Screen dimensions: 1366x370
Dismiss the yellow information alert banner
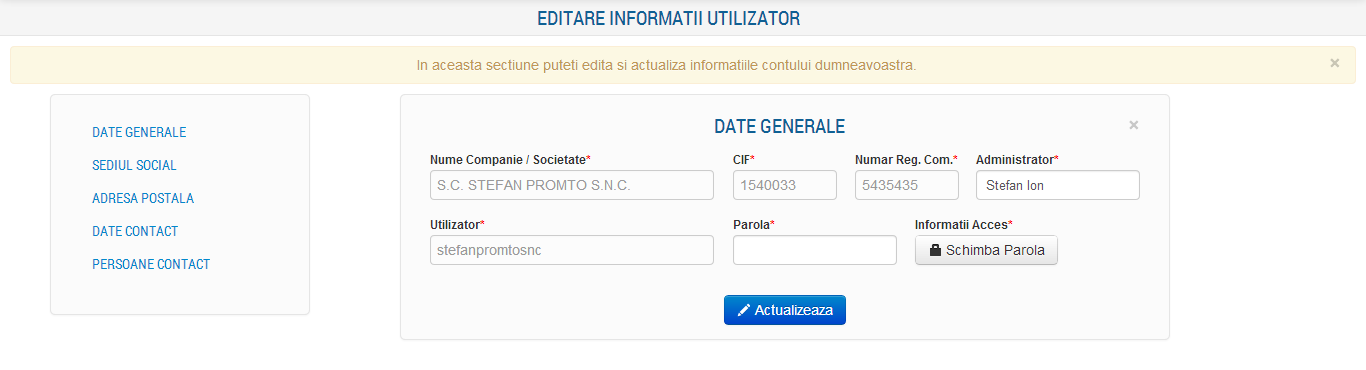pyautogui.click(x=1334, y=63)
